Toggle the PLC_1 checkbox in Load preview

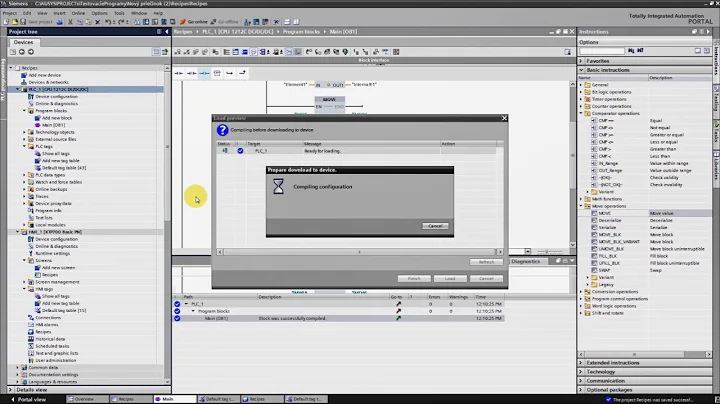coord(240,151)
